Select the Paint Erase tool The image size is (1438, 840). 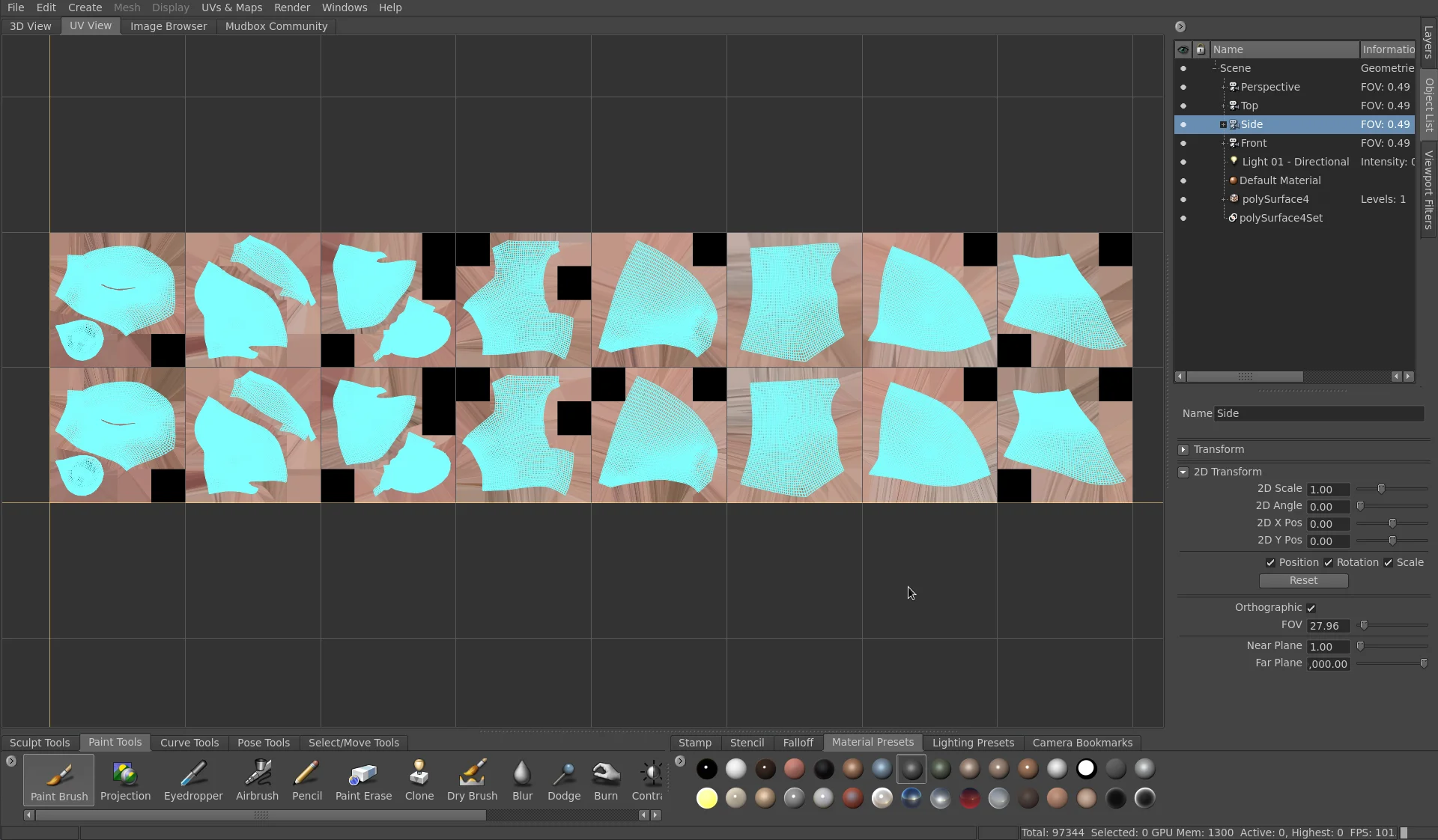click(x=363, y=779)
